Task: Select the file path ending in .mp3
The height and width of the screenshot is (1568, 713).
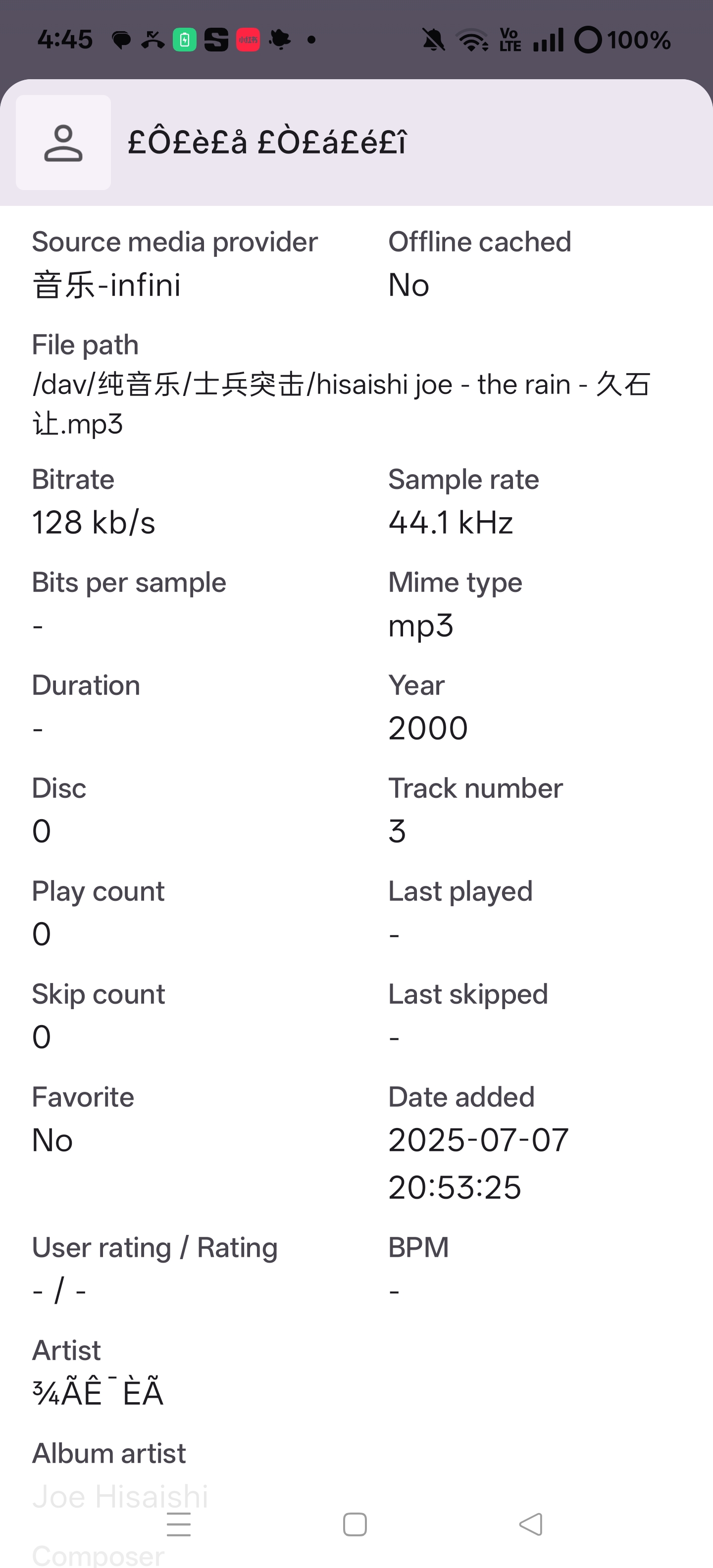Action: (341, 403)
